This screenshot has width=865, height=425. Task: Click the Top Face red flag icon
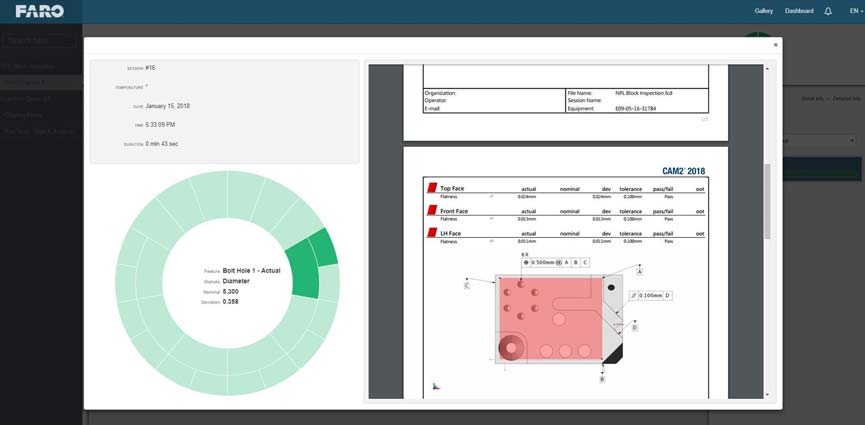pyautogui.click(x=432, y=187)
